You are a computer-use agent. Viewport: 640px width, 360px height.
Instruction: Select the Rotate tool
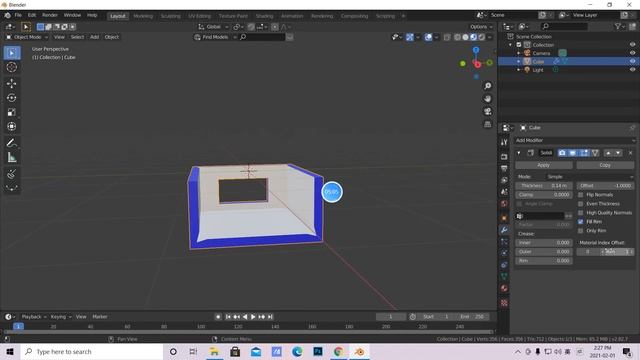coord(12,98)
